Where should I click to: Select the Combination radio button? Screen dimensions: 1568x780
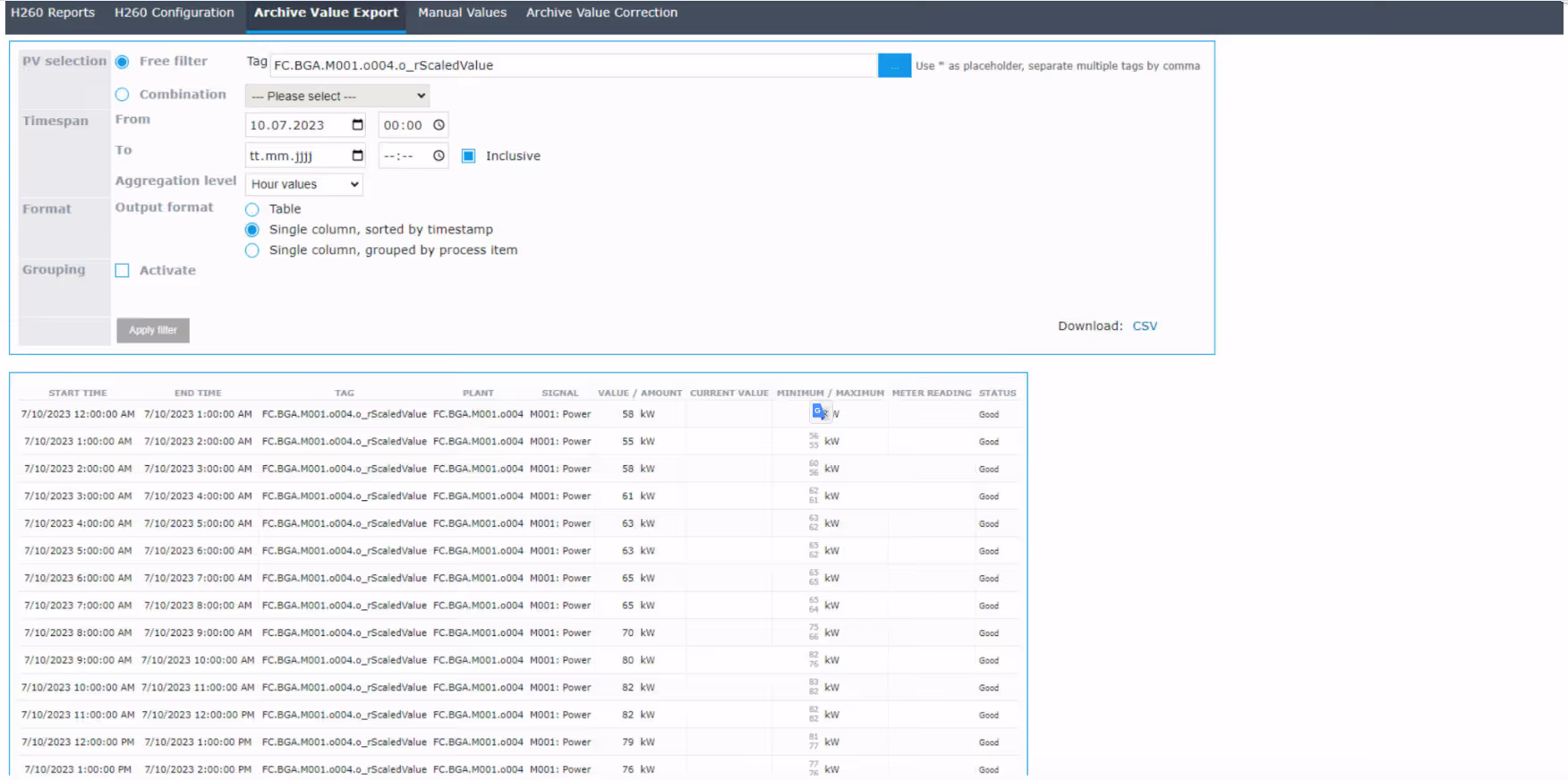pos(122,95)
